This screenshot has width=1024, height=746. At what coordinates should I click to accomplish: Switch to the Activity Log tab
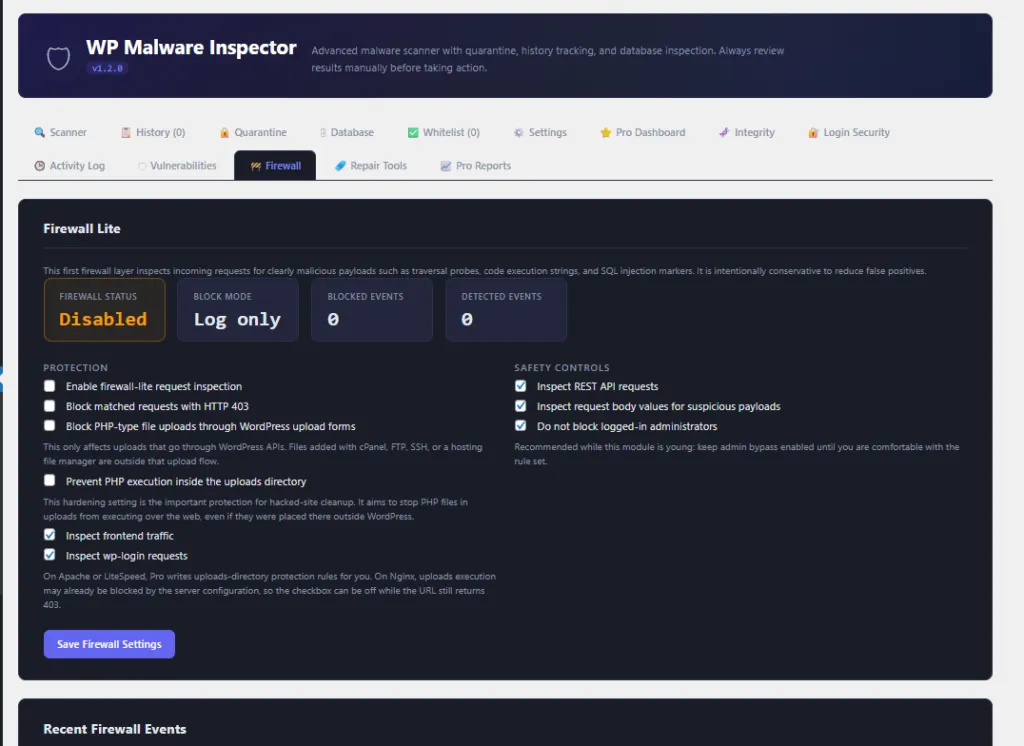click(x=69, y=165)
